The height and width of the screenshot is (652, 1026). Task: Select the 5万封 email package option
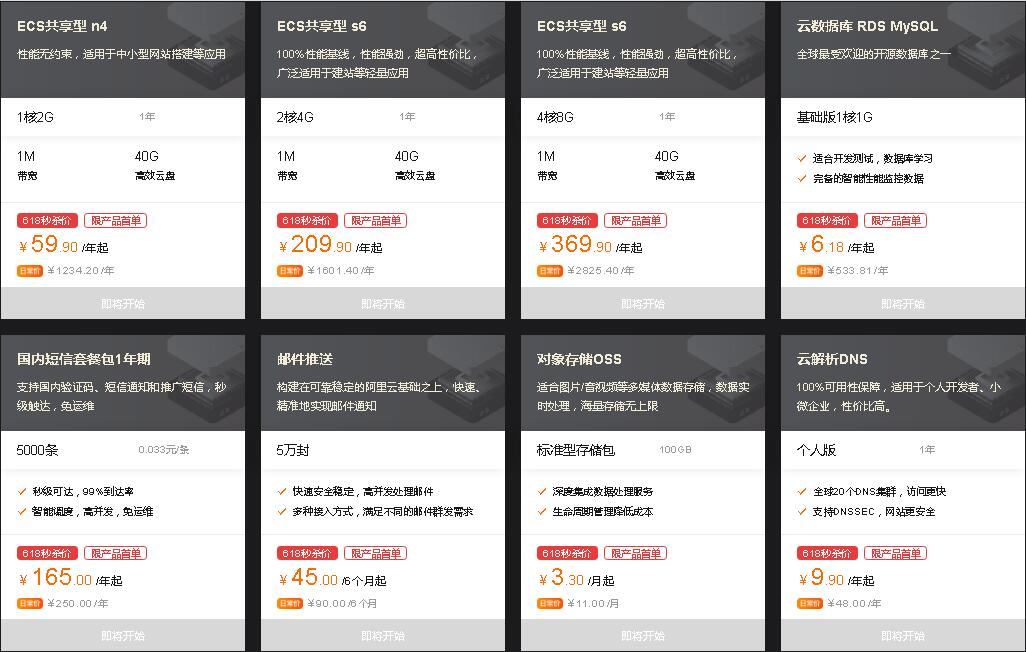292,450
